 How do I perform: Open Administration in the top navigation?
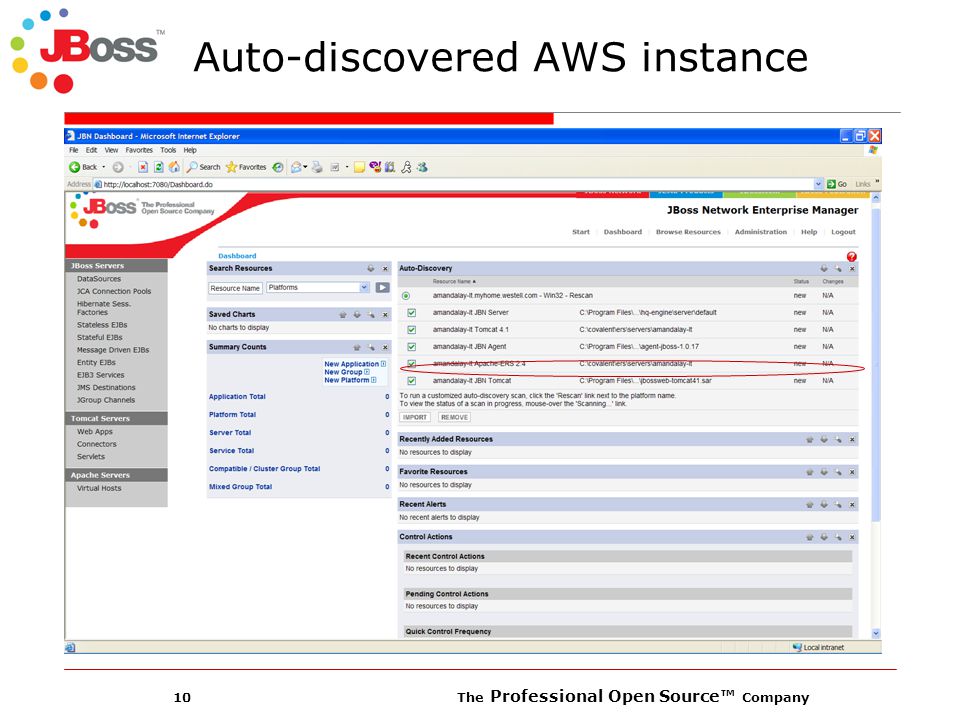tap(760, 232)
